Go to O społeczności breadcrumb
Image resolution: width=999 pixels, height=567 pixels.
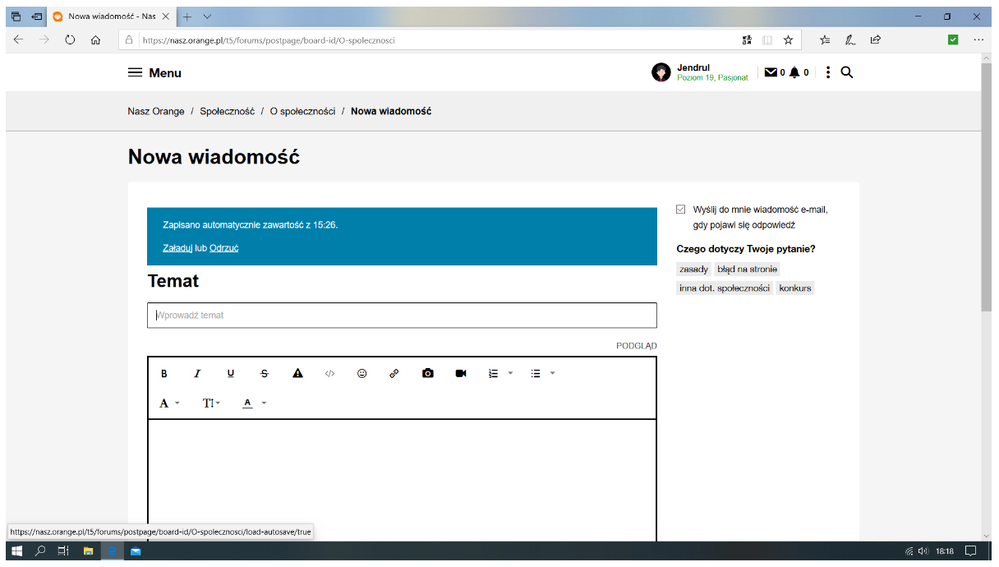click(x=303, y=111)
